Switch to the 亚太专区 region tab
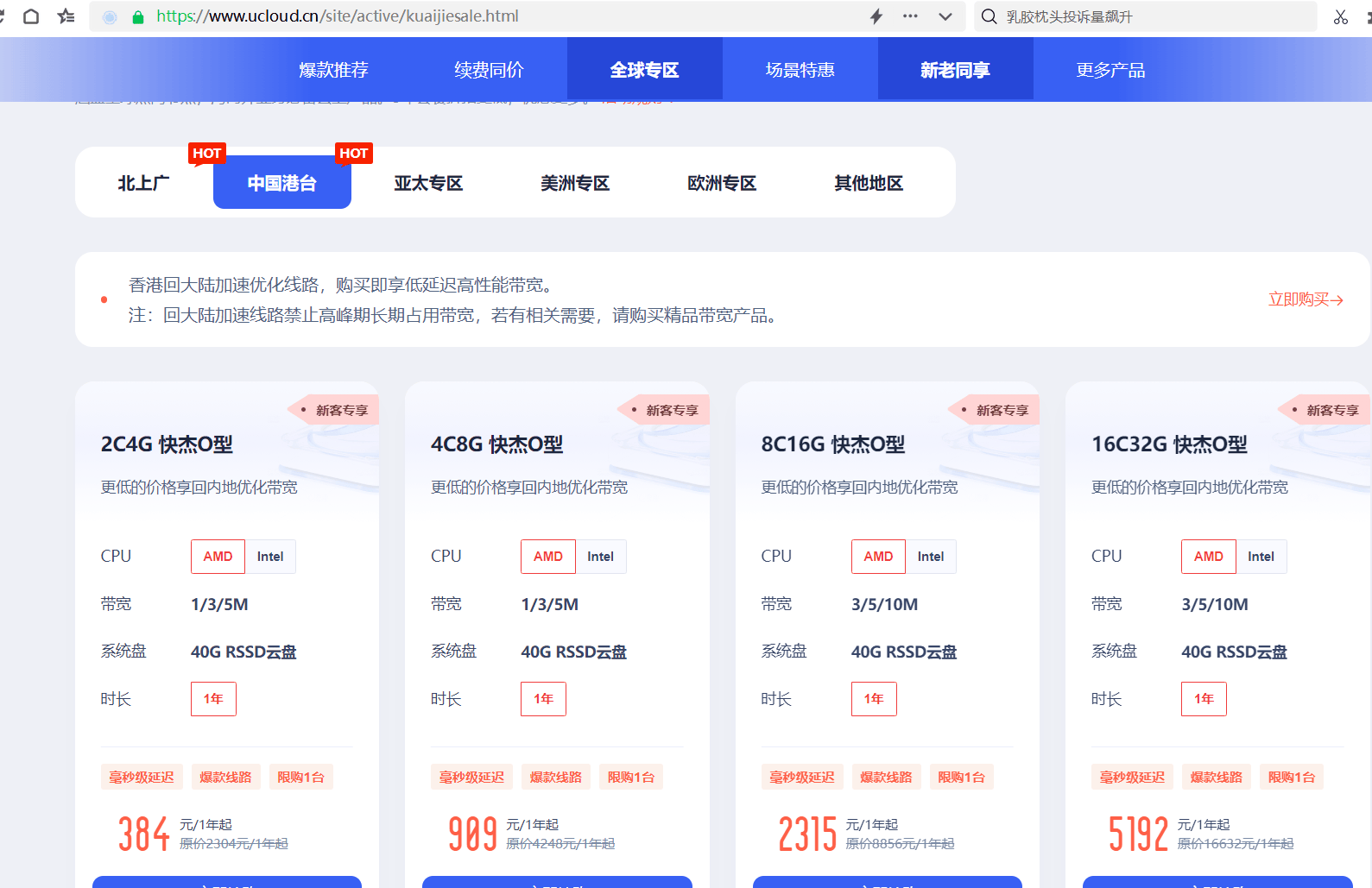This screenshot has width=1372, height=888. pos(428,183)
